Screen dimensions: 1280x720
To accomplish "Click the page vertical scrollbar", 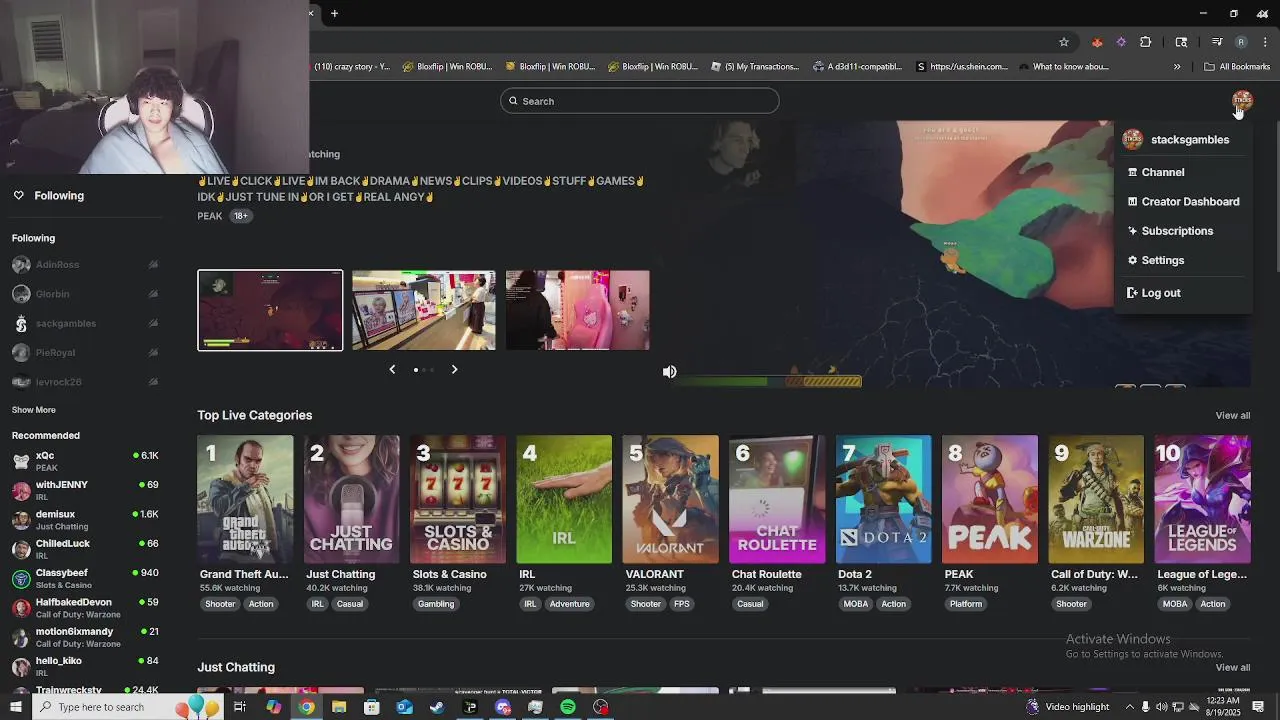I will pyautogui.click(x=1276, y=195).
